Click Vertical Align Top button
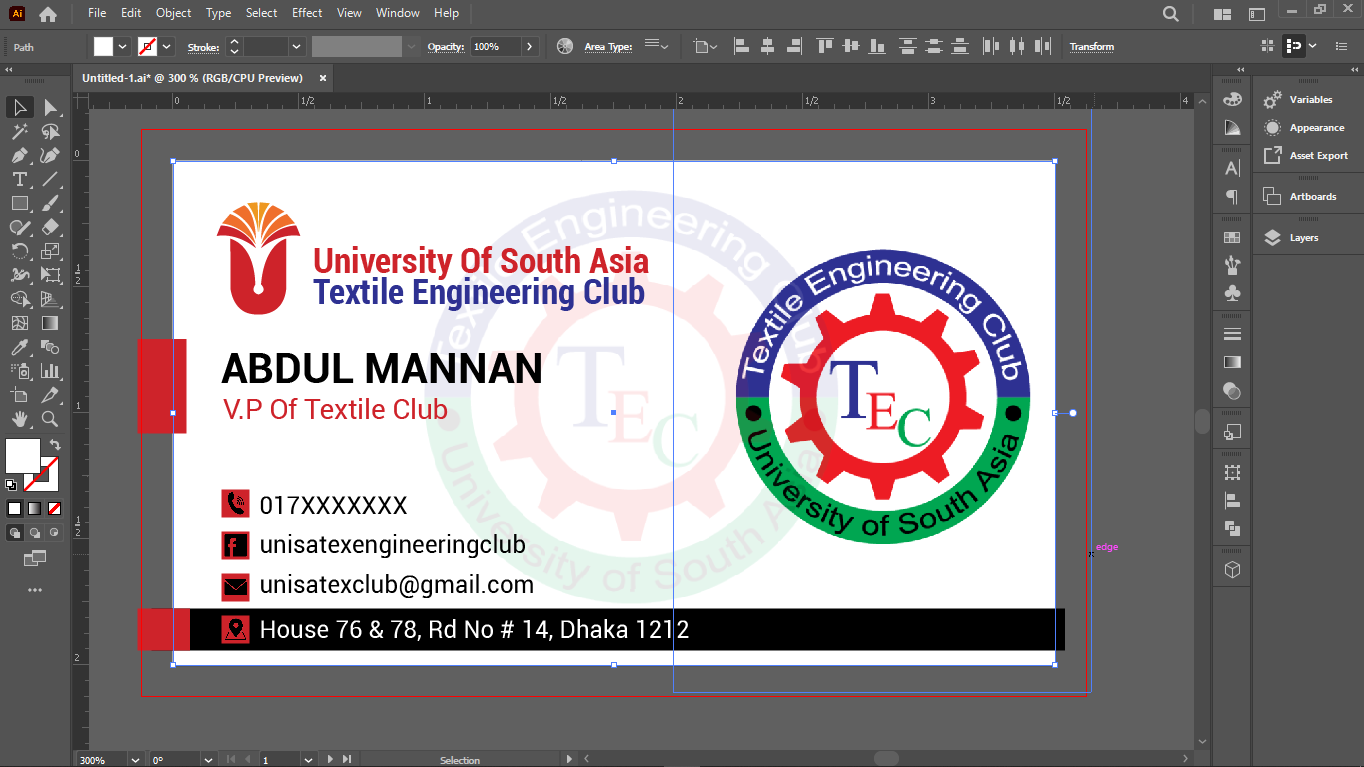Image resolution: width=1364 pixels, height=767 pixels. tap(825, 47)
